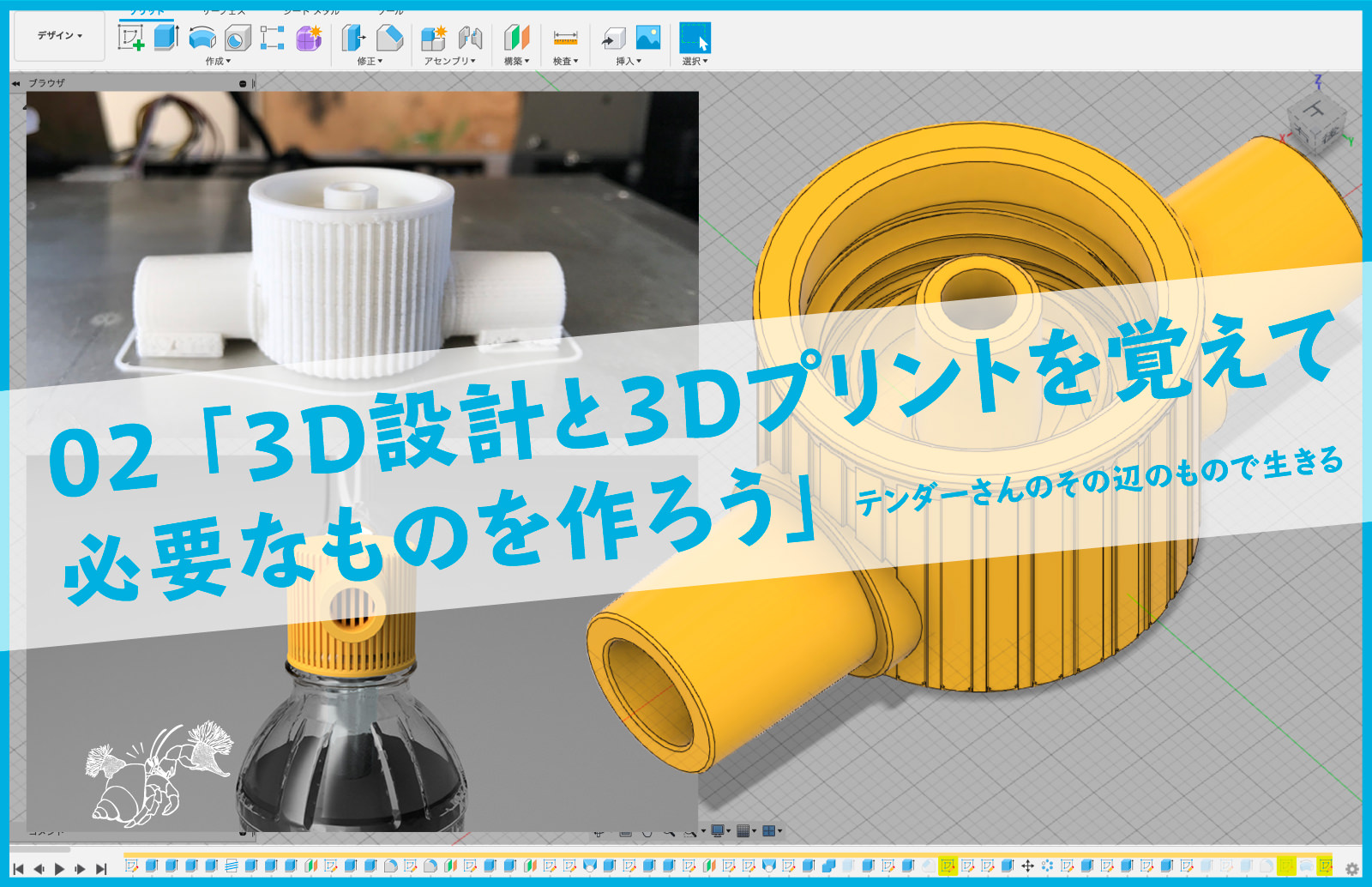Choose the Create Form purple icon
This screenshot has height=887, width=1372.
(309, 38)
